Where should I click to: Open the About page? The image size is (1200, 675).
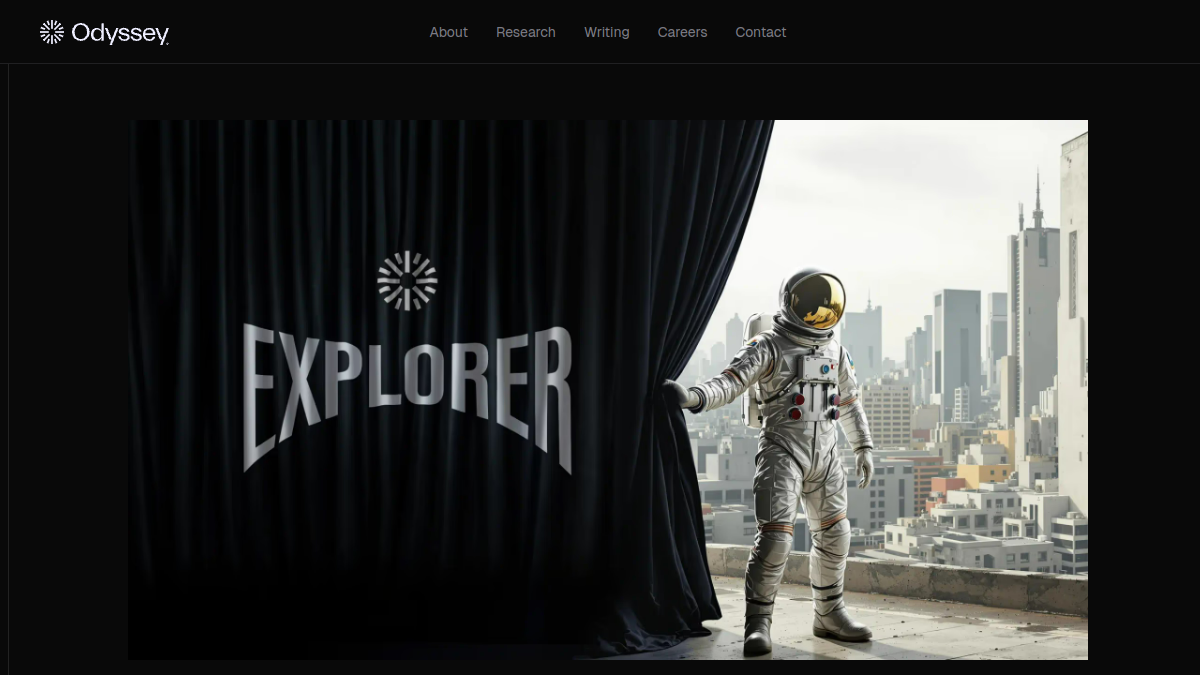click(449, 32)
